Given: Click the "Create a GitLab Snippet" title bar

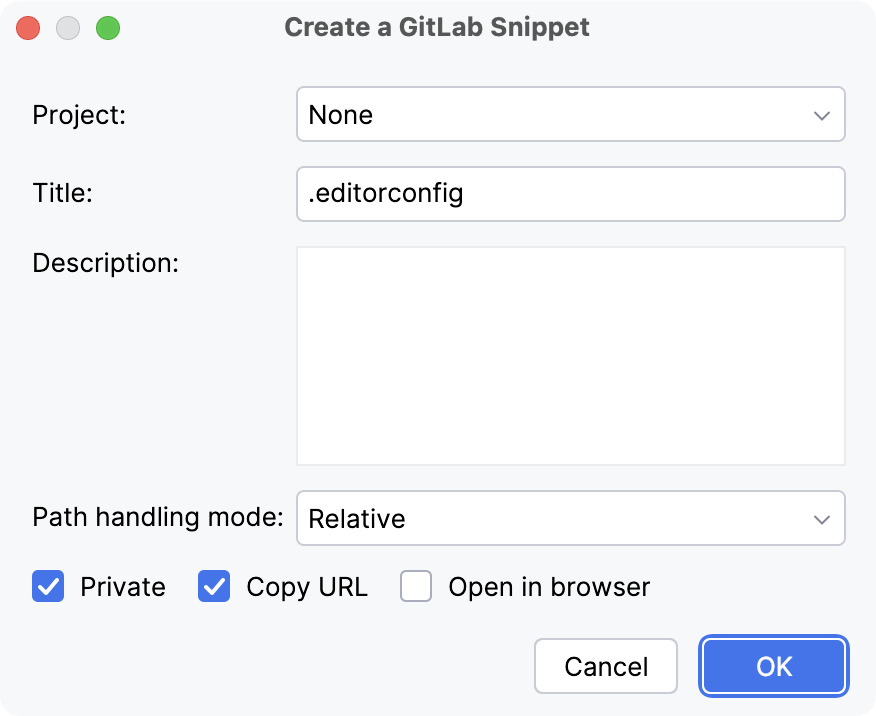Looking at the screenshot, I should 437,27.
